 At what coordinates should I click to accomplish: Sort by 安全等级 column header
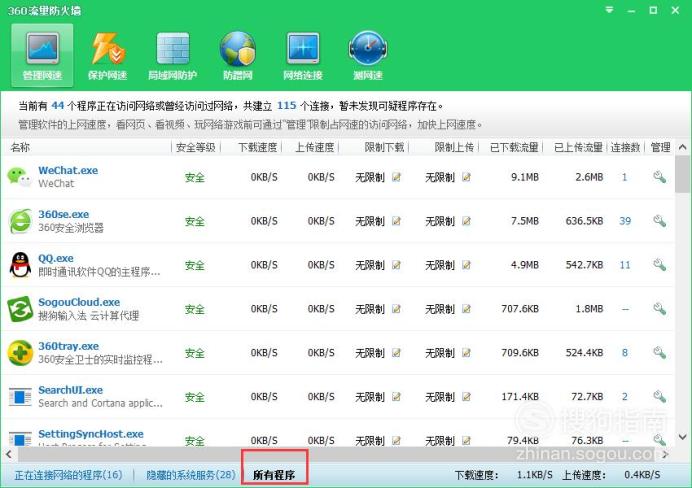click(196, 147)
